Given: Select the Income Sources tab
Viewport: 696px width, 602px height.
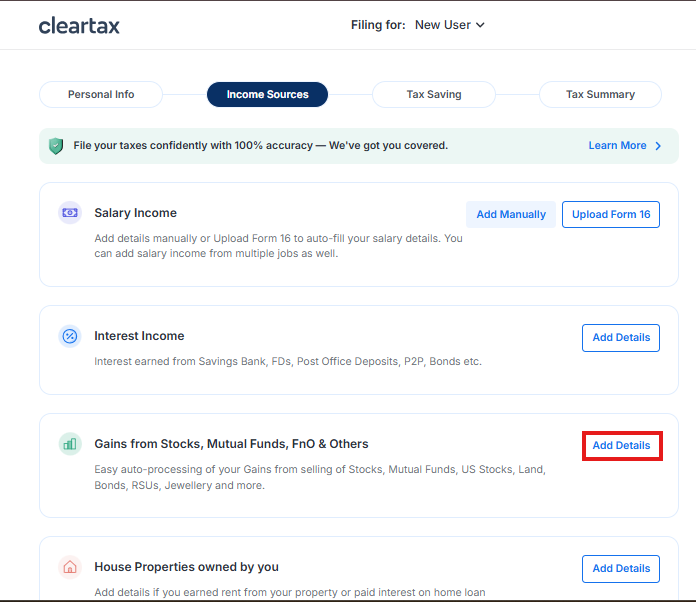Looking at the screenshot, I should click(267, 95).
